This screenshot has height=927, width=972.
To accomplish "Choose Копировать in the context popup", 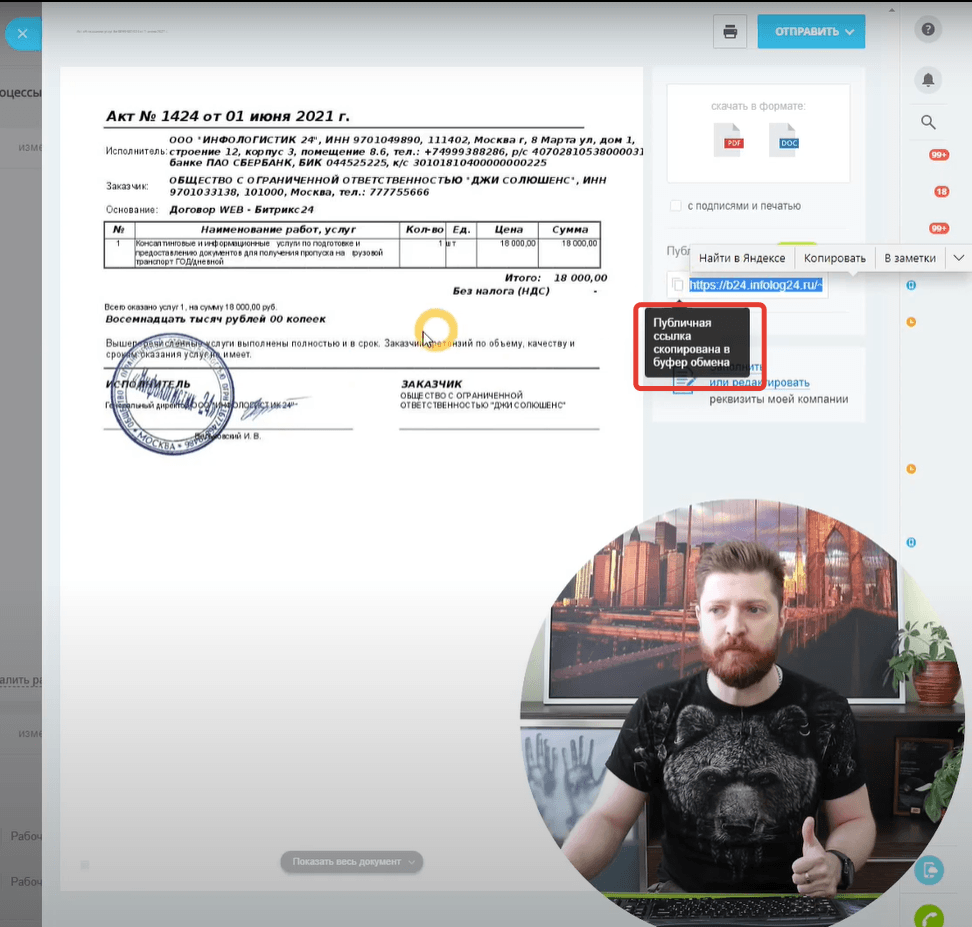I will tap(834, 258).
